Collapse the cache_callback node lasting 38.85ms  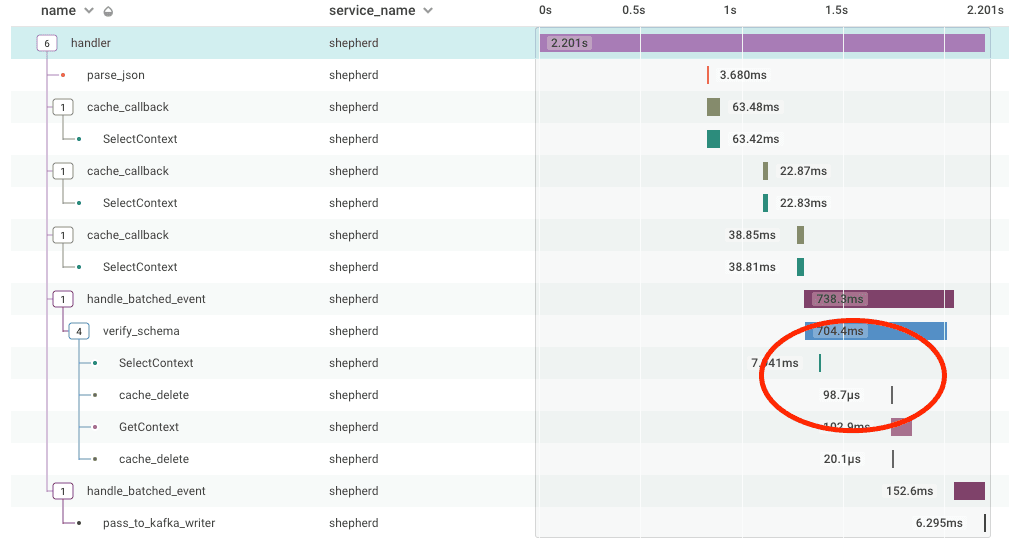pyautogui.click(x=63, y=235)
